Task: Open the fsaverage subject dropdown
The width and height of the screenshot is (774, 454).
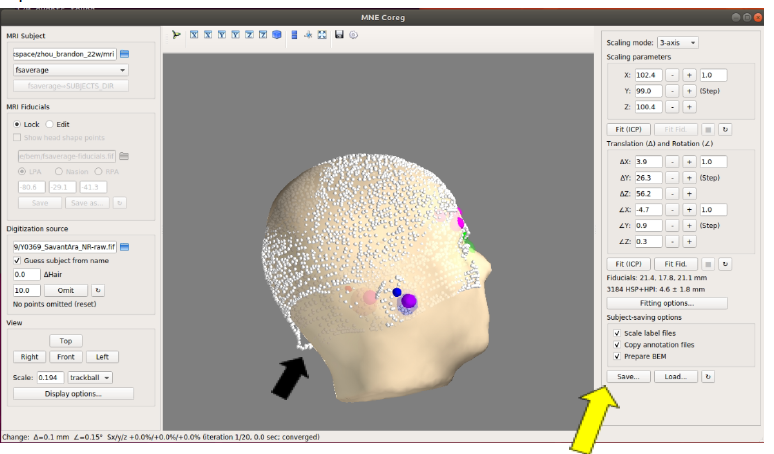Action: (x=71, y=70)
